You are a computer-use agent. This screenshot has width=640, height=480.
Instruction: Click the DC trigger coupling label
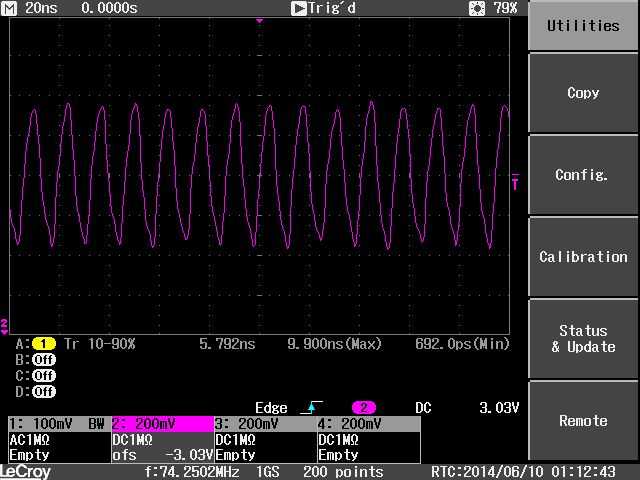(x=423, y=408)
